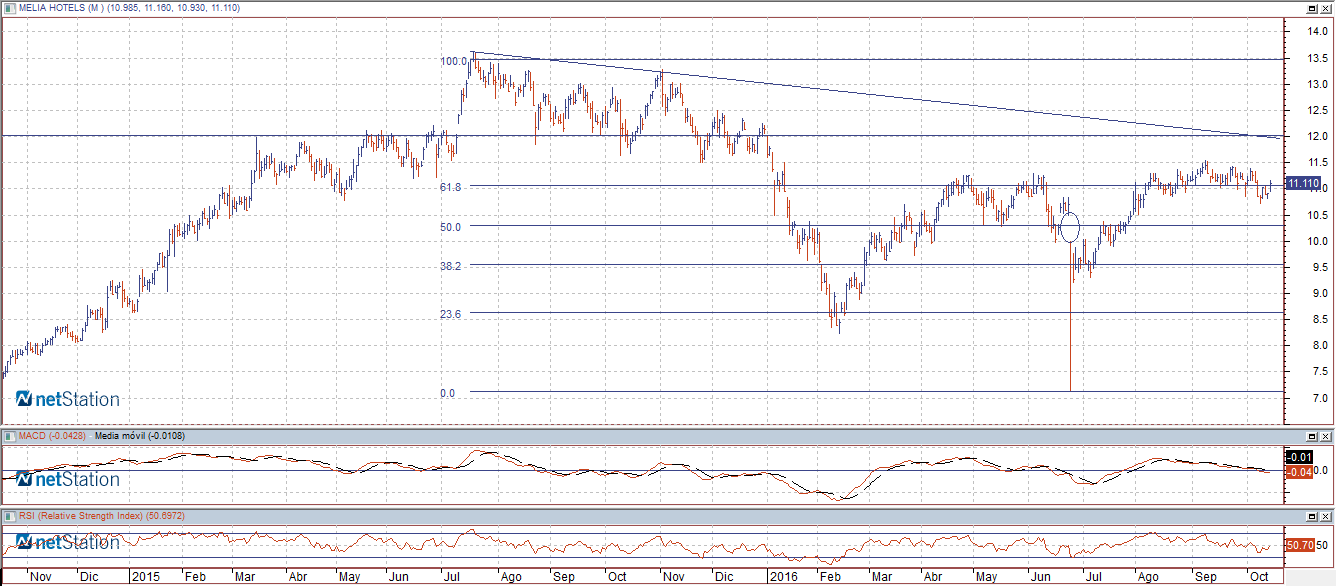Click the Ago label after 2016 on axis

point(1148,577)
